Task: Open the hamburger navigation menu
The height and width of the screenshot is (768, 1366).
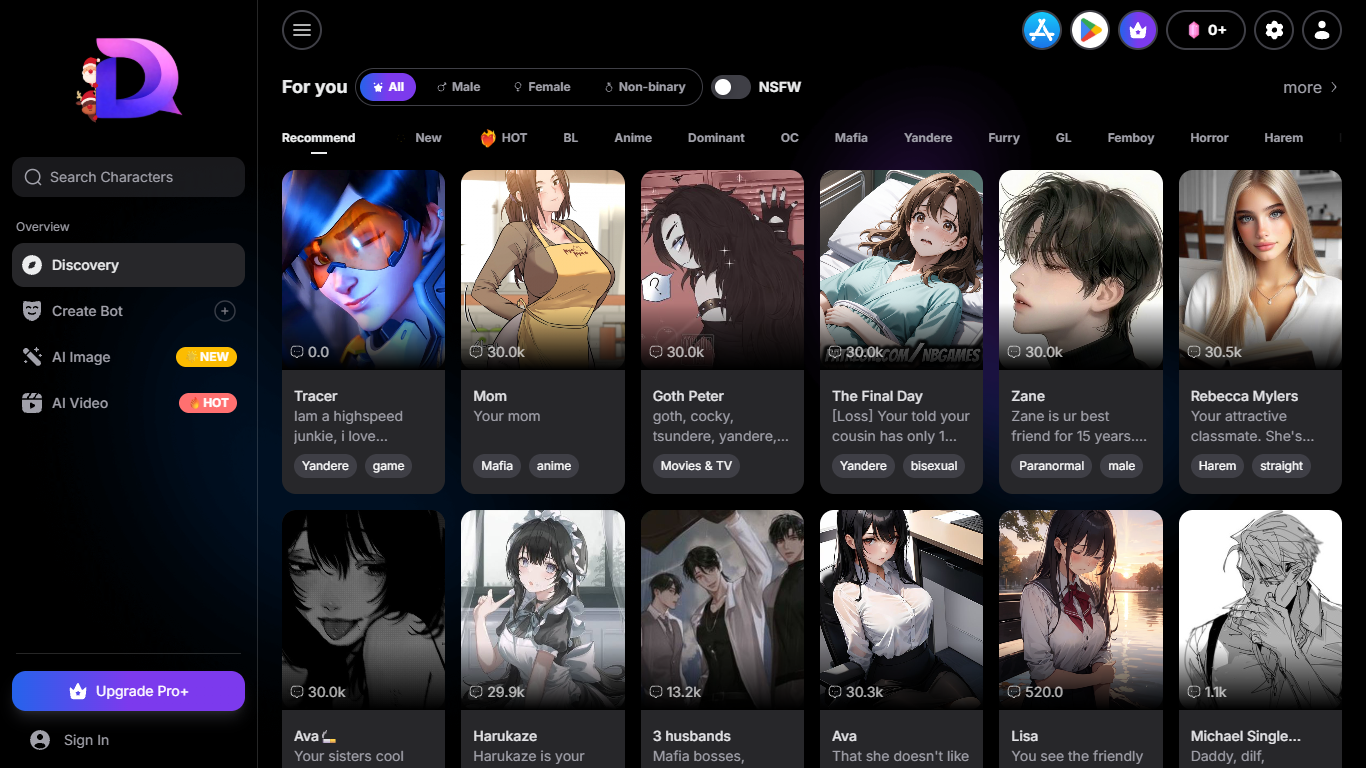Action: (x=301, y=30)
